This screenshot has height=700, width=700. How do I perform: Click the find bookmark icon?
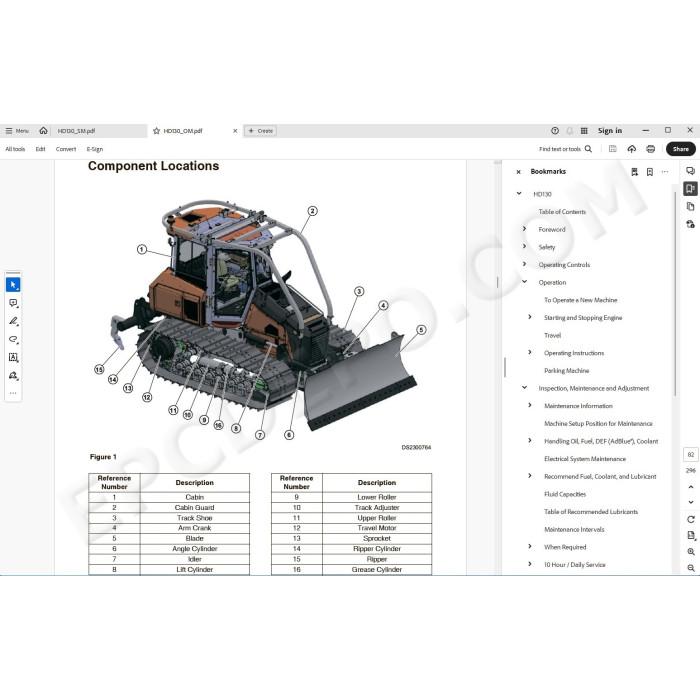coord(634,172)
